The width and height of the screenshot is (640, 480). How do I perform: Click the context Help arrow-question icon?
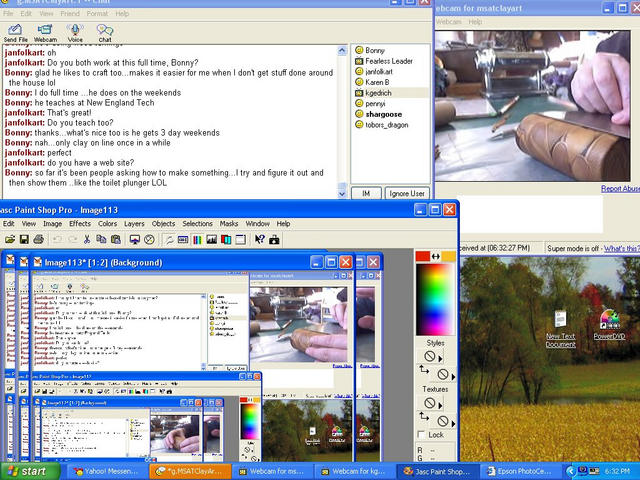(x=260, y=239)
